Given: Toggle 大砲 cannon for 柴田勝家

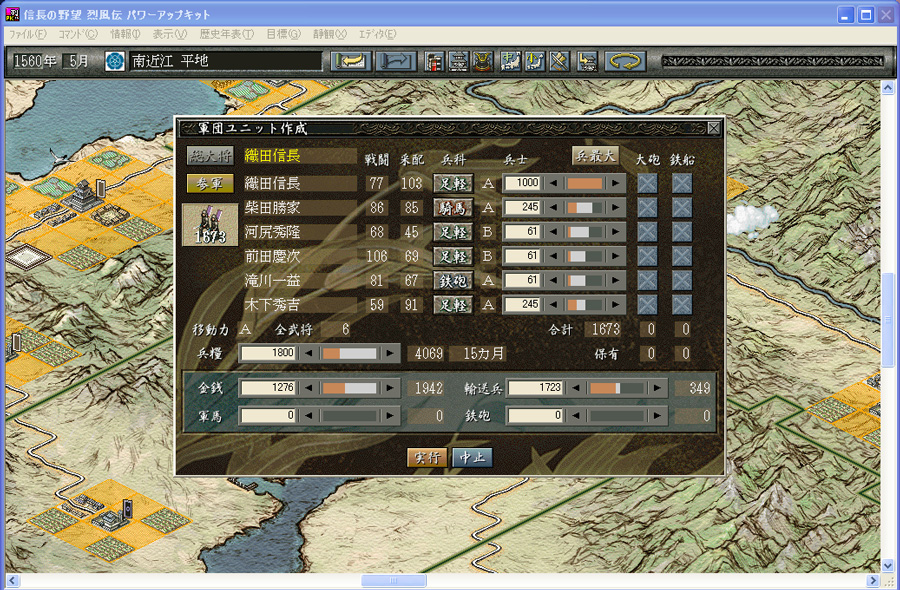Looking at the screenshot, I should coord(647,208).
